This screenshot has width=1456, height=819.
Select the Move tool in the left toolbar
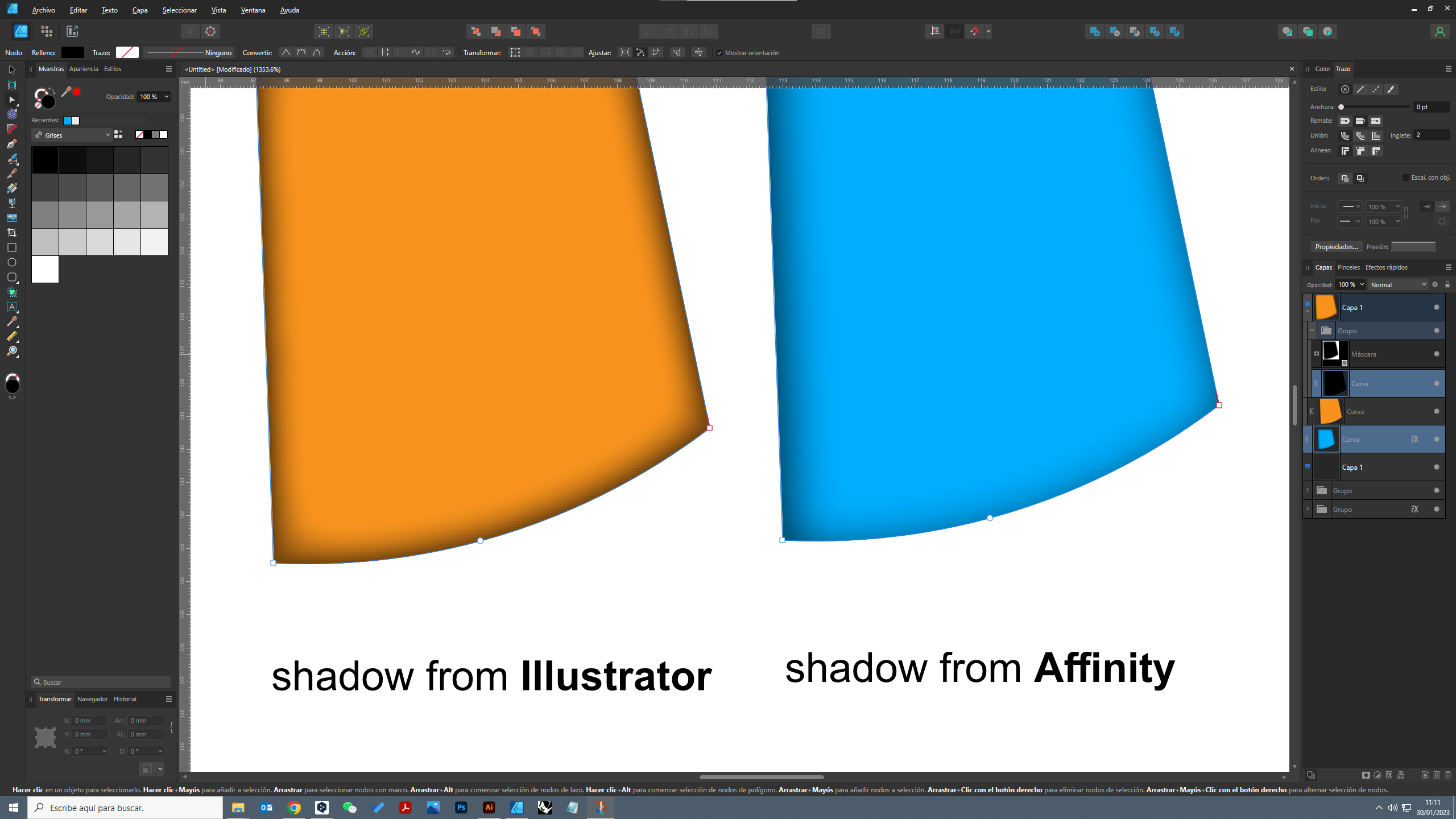coord(12,70)
